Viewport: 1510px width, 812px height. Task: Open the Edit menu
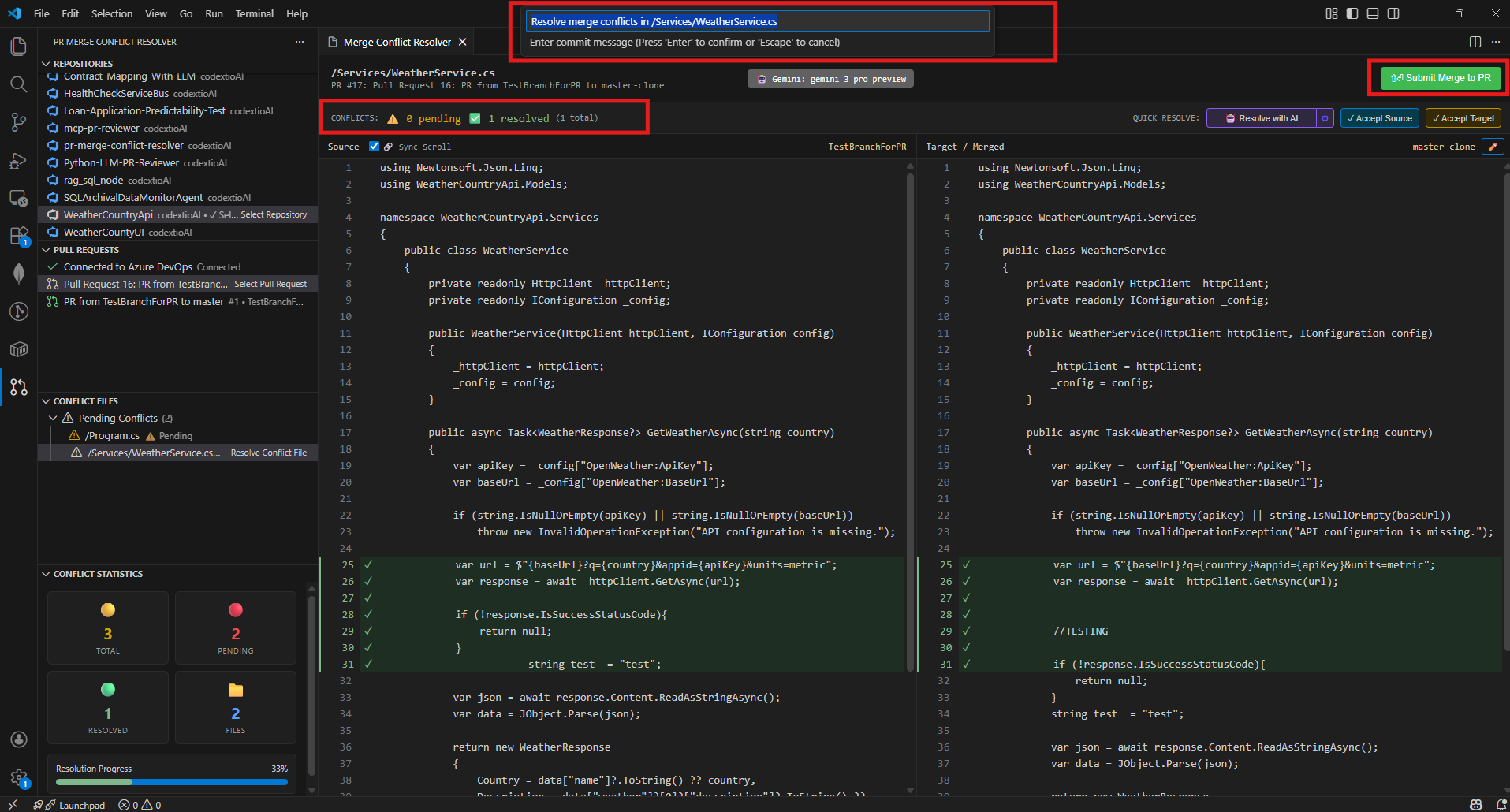coord(70,13)
